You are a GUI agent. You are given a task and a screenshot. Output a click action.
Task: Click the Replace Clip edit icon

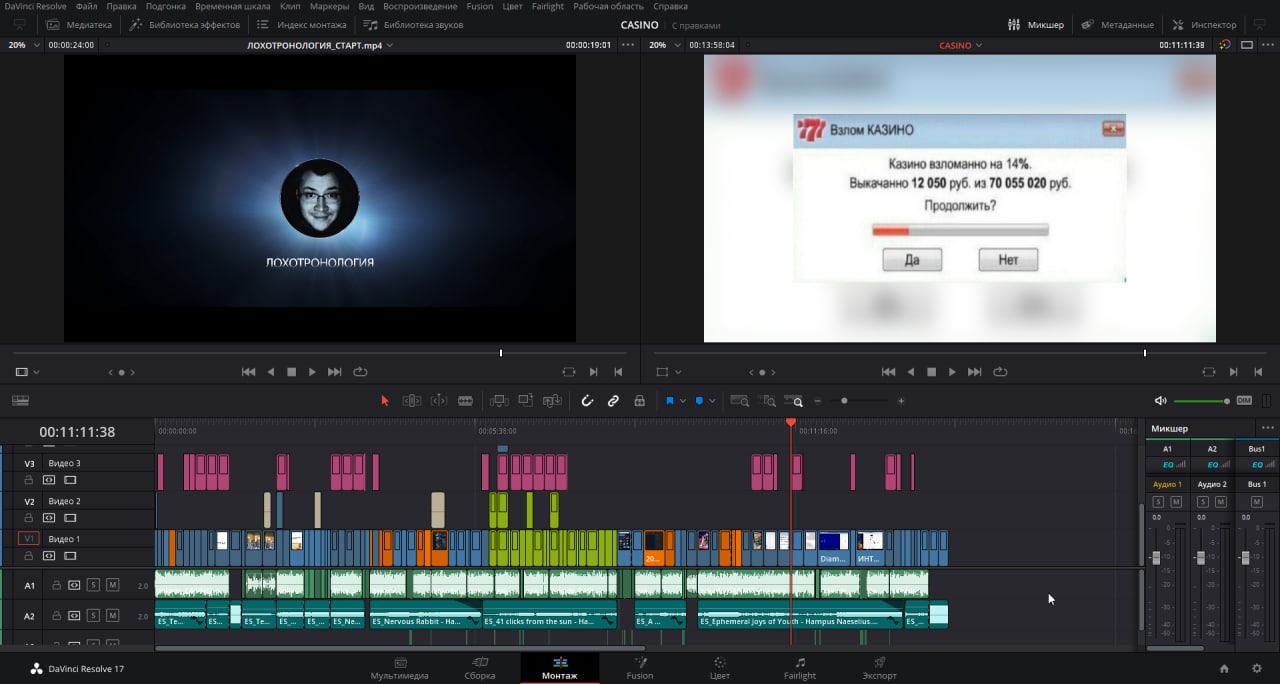pyautogui.click(x=552, y=400)
